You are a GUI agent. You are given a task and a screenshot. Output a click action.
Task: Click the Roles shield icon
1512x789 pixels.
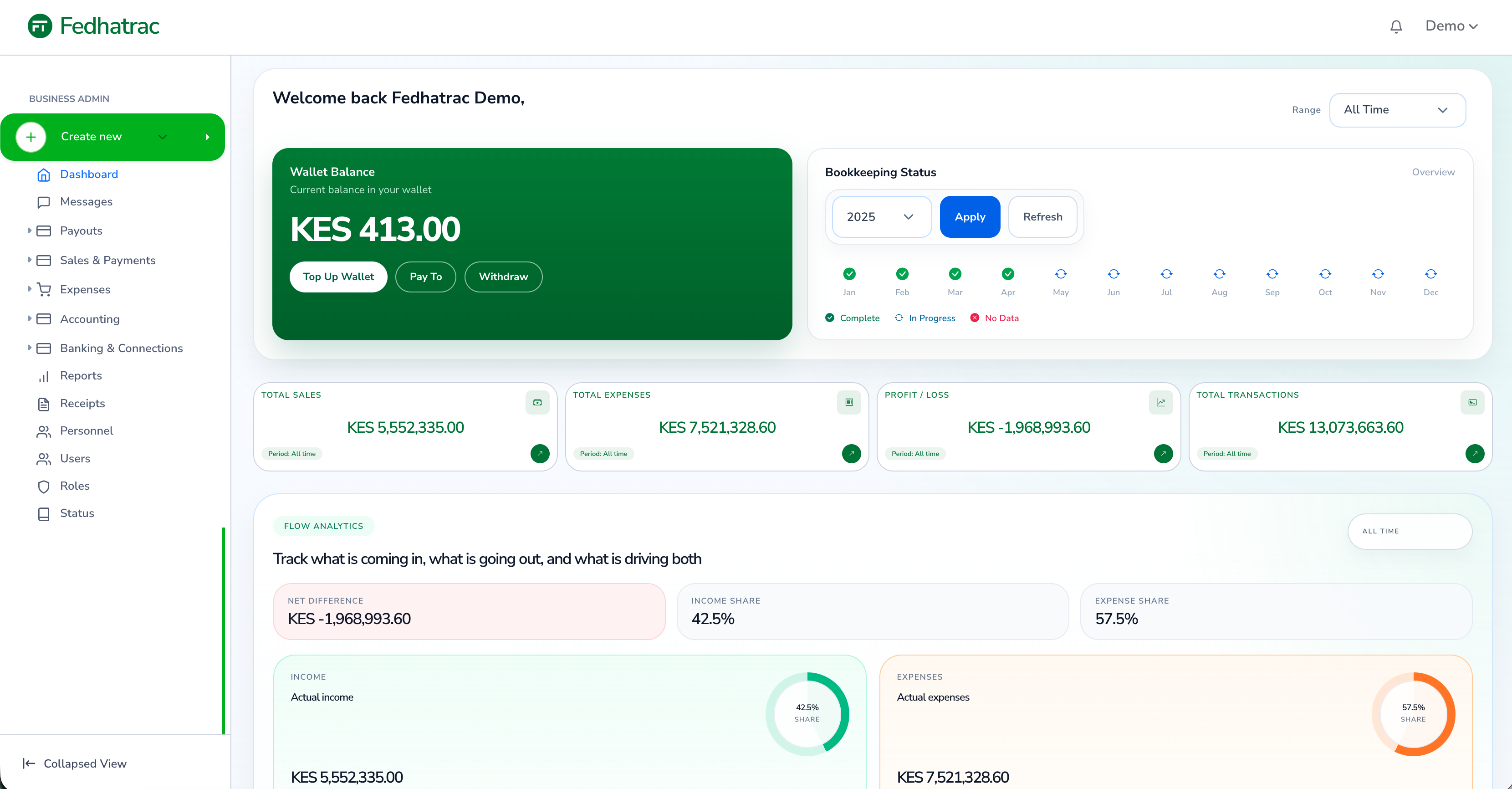pyautogui.click(x=43, y=486)
